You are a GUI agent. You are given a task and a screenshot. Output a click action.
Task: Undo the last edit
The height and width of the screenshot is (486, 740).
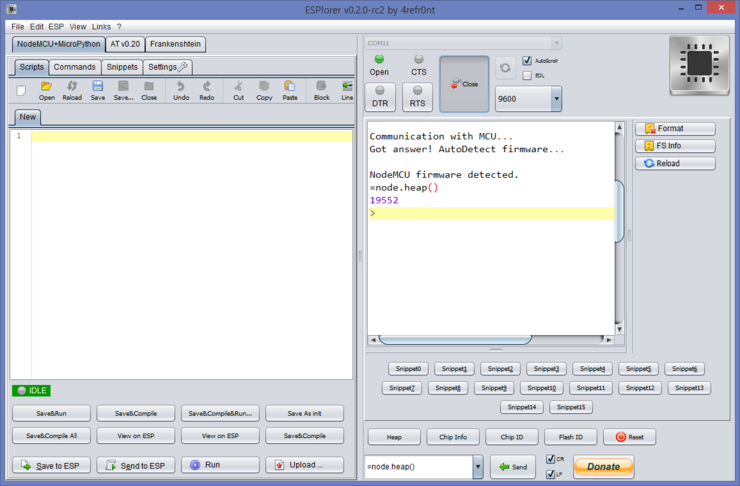(x=181, y=91)
